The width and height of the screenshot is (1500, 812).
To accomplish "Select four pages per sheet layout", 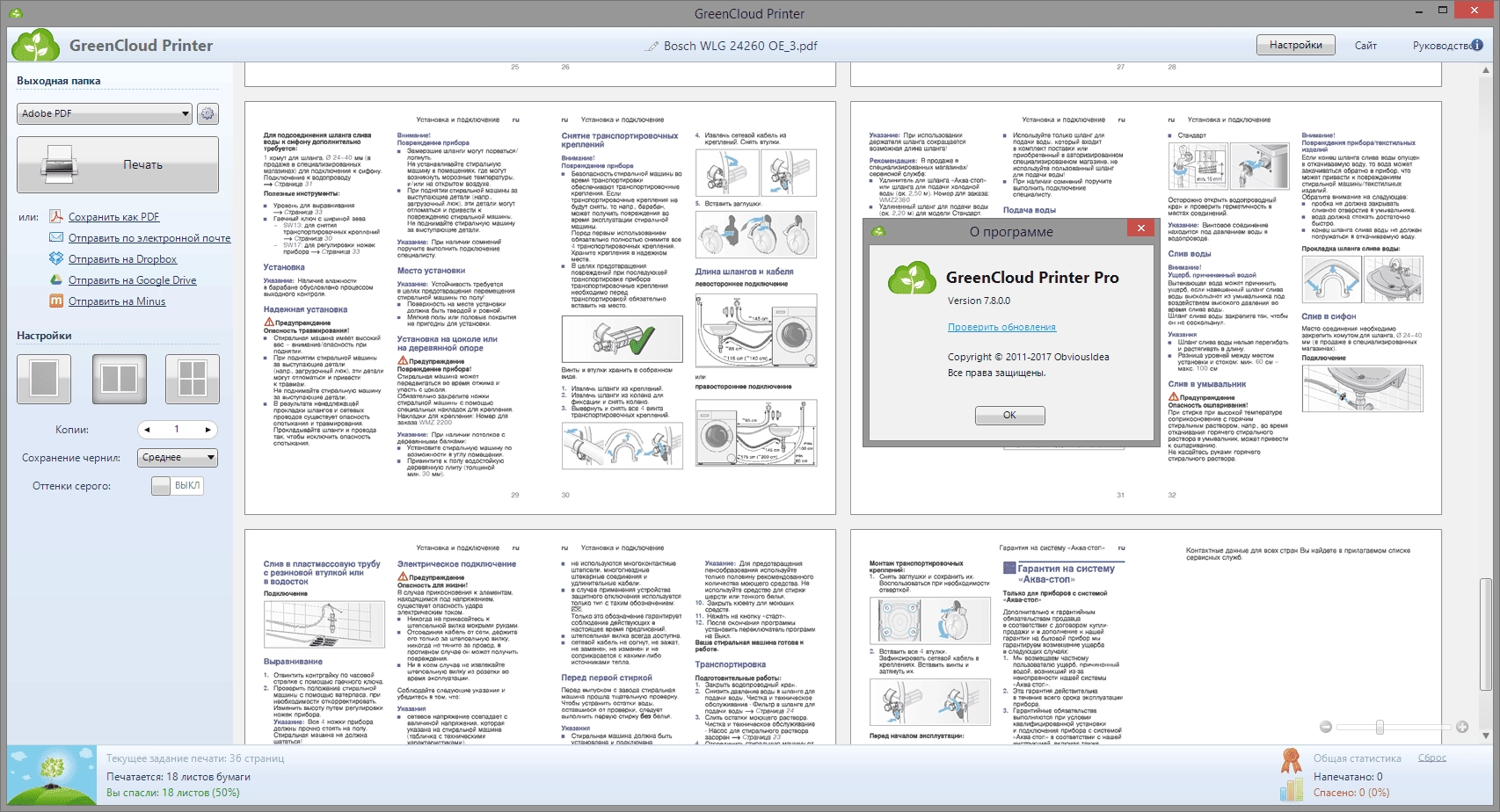I will (x=193, y=379).
